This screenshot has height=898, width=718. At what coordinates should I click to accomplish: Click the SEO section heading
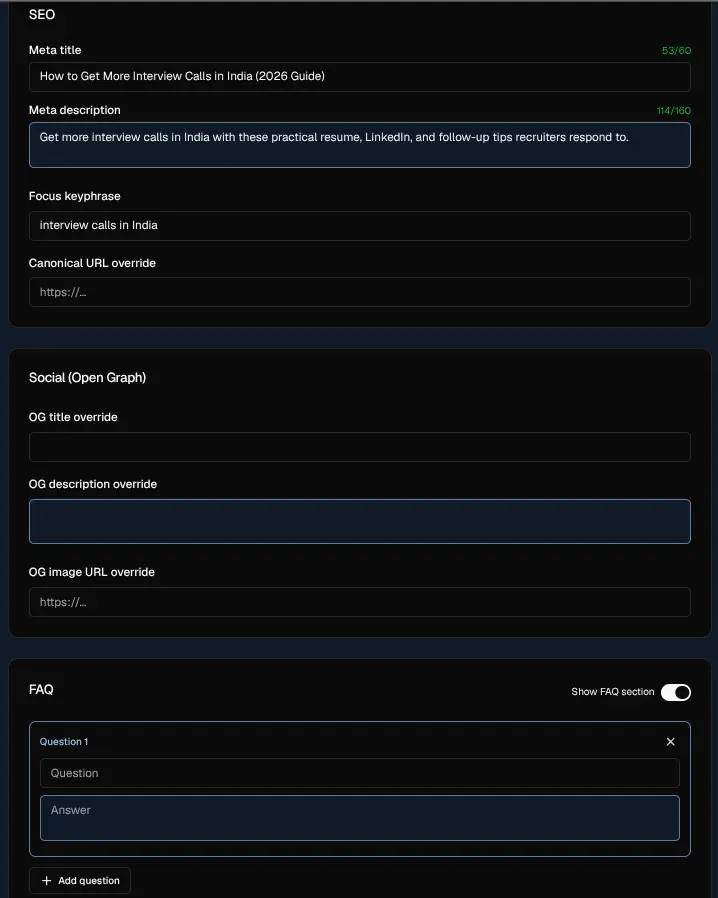[x=42, y=14]
